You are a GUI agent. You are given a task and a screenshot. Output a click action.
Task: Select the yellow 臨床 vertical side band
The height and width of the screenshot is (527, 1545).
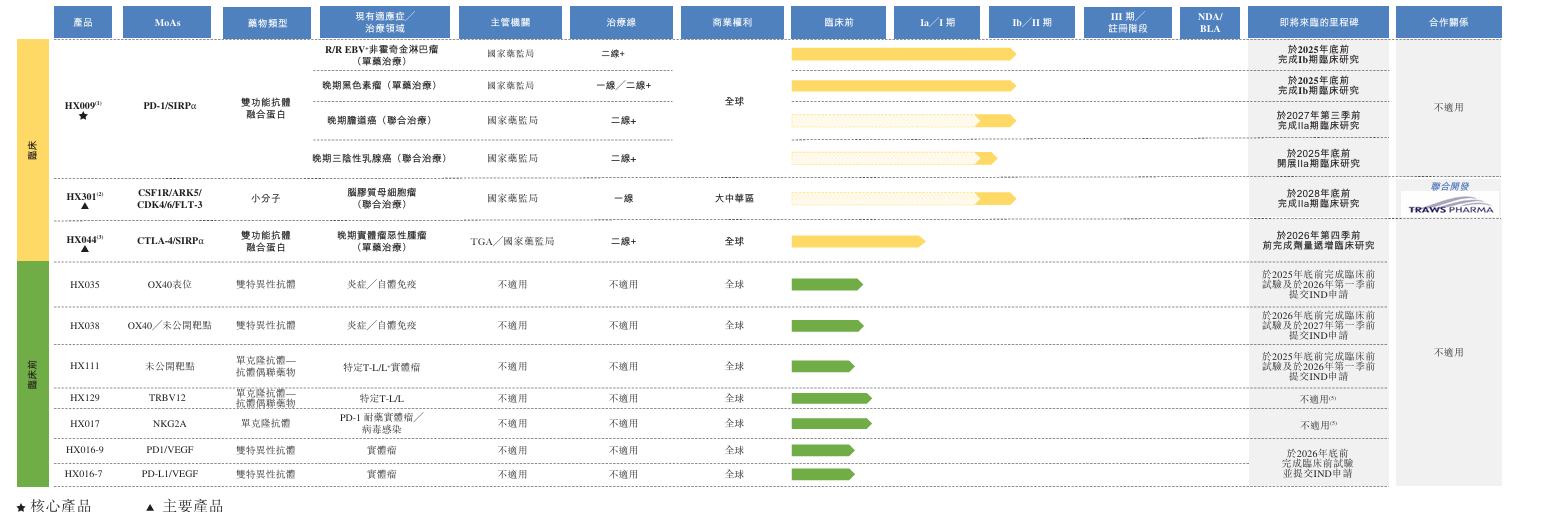tap(32, 150)
